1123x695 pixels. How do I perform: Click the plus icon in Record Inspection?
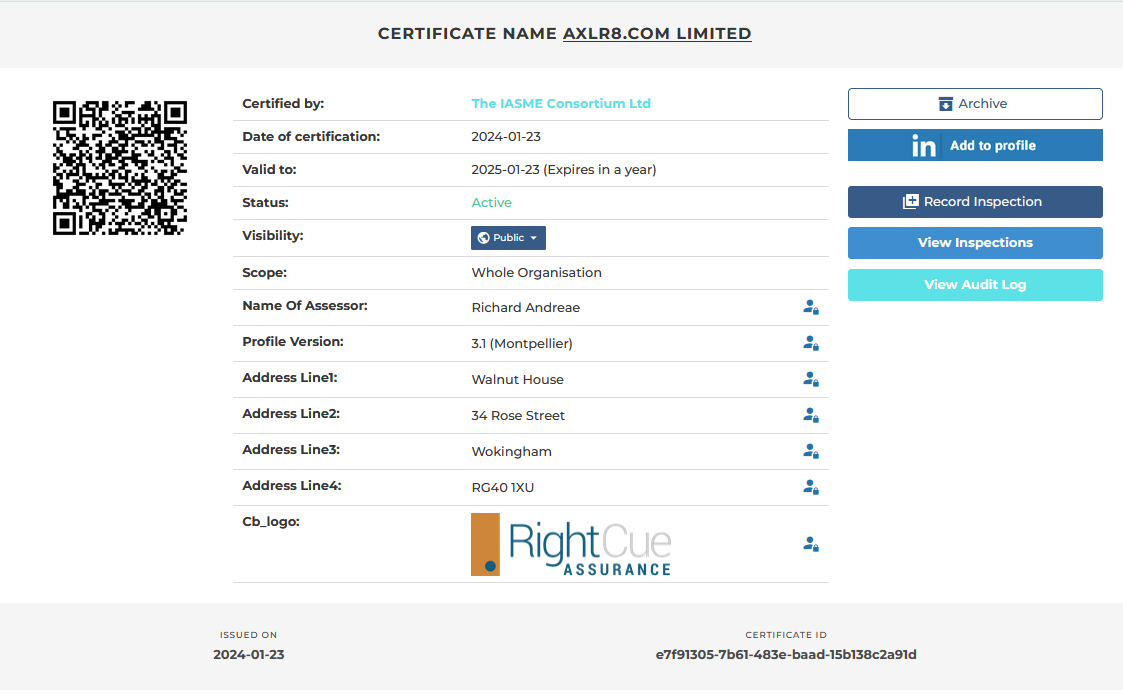pos(910,201)
